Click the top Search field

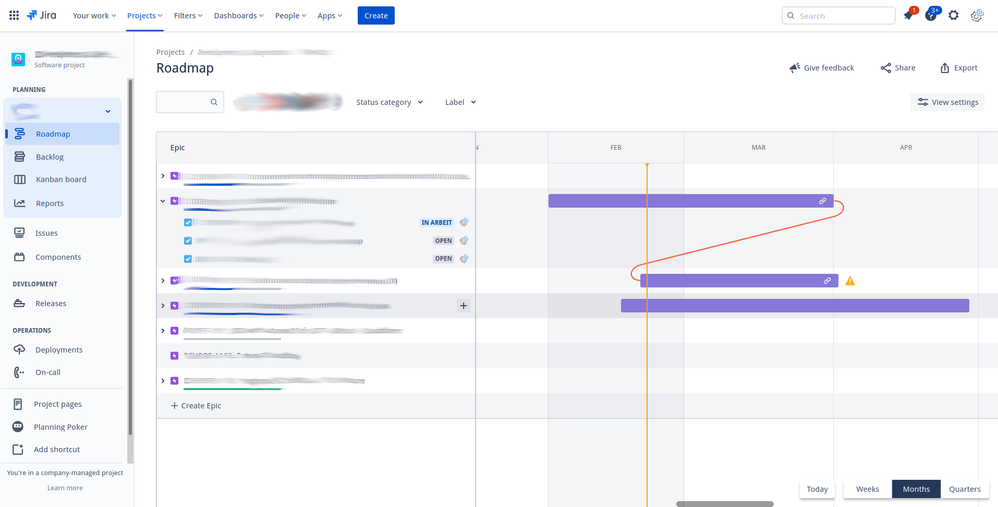838,15
